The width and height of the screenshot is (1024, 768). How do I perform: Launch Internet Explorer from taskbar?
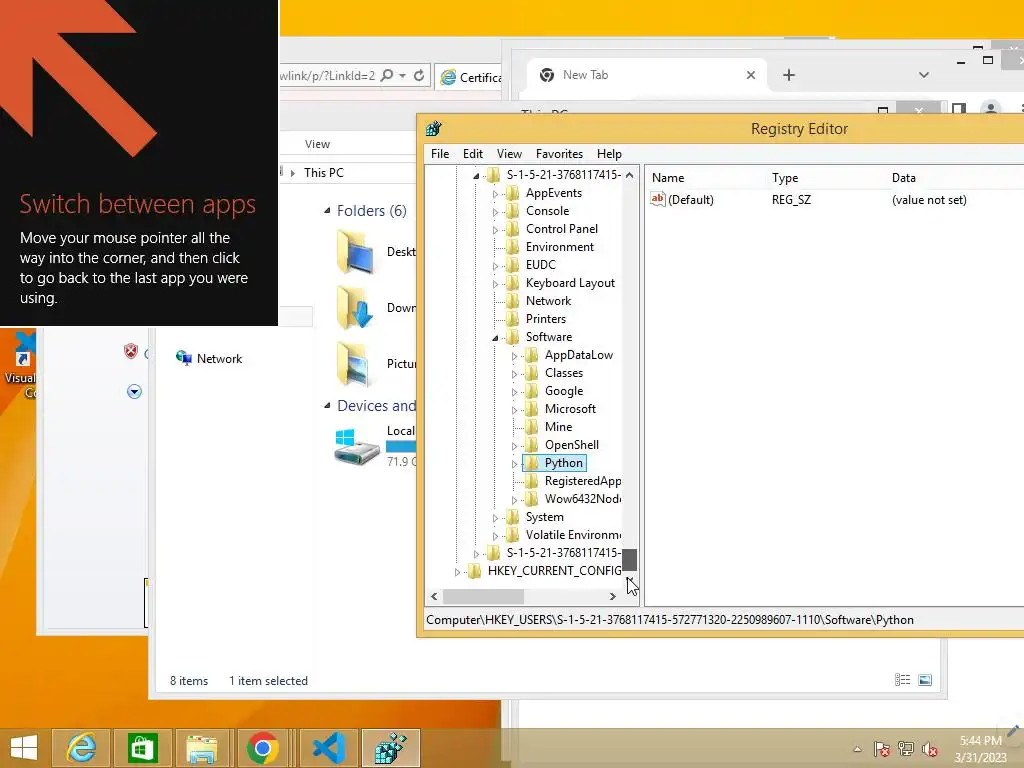point(81,748)
